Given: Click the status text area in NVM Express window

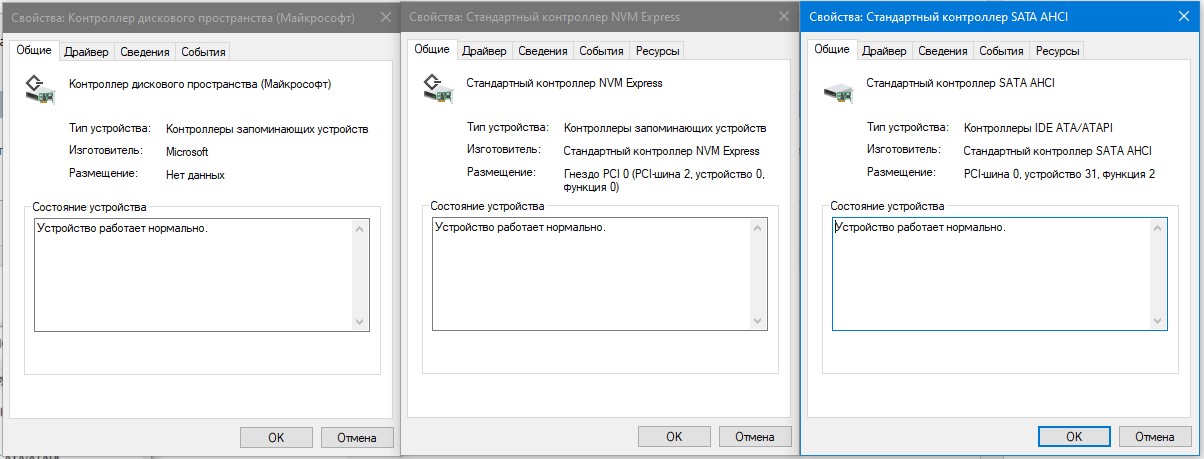Looking at the screenshot, I should 590,273.
